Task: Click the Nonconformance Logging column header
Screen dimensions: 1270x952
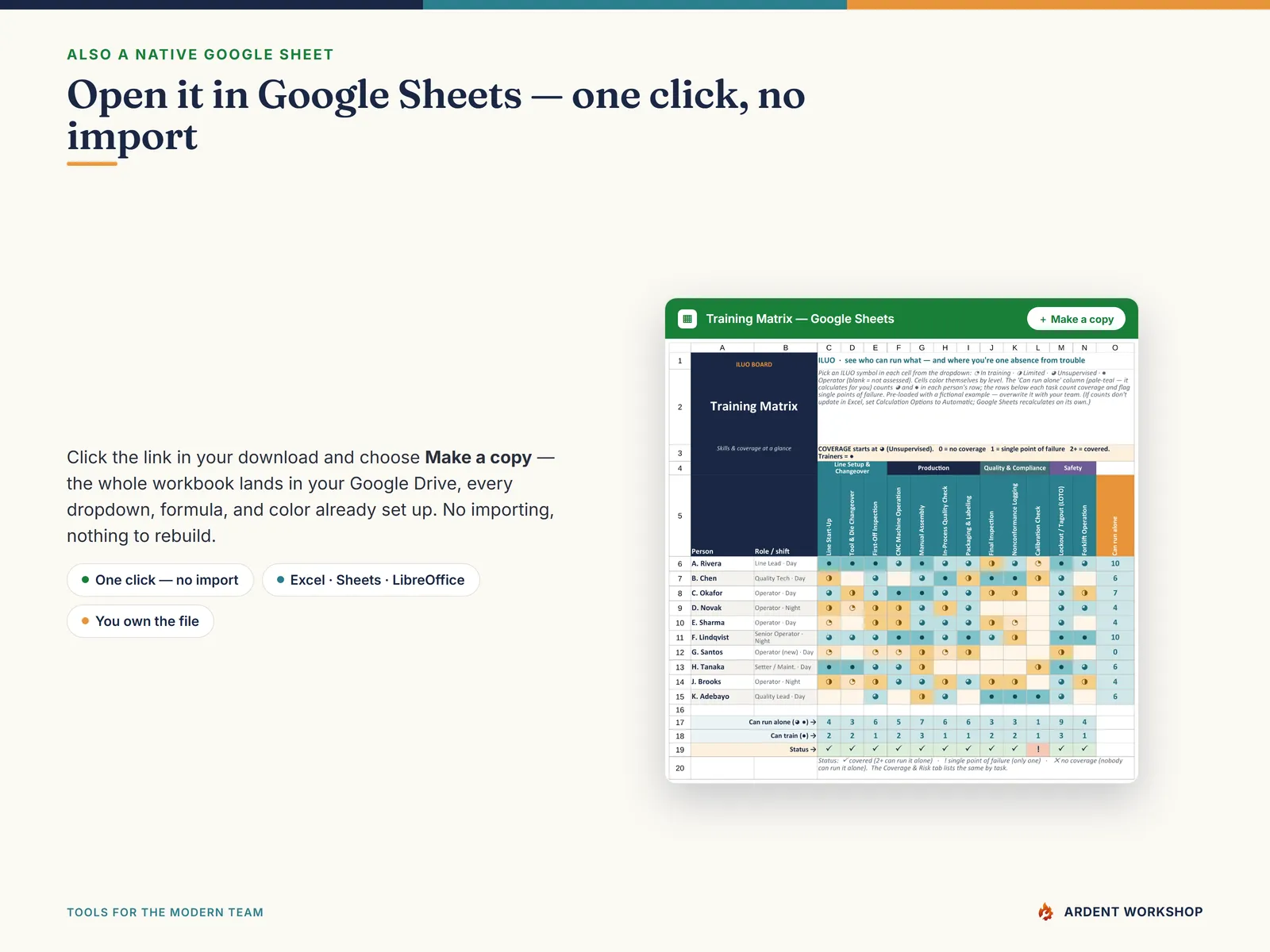Action: click(x=1014, y=516)
